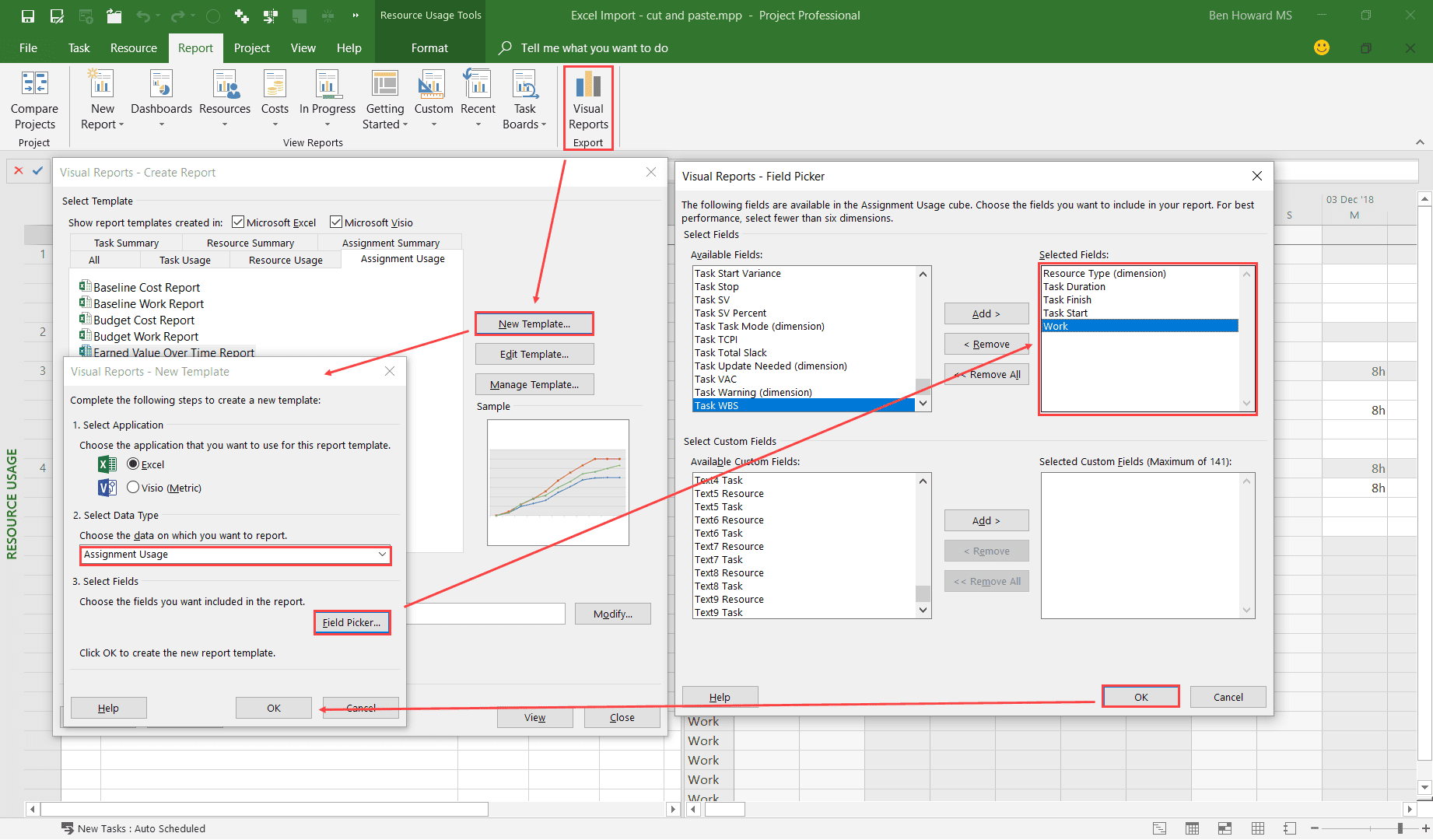Click down arrow of Available Custom Fields list
This screenshot has height=840, width=1433.
coord(923,611)
